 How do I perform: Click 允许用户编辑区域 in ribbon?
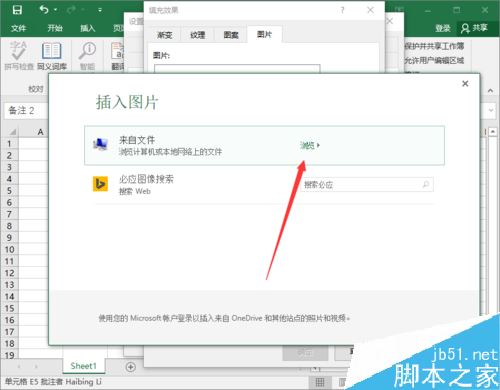click(x=434, y=60)
